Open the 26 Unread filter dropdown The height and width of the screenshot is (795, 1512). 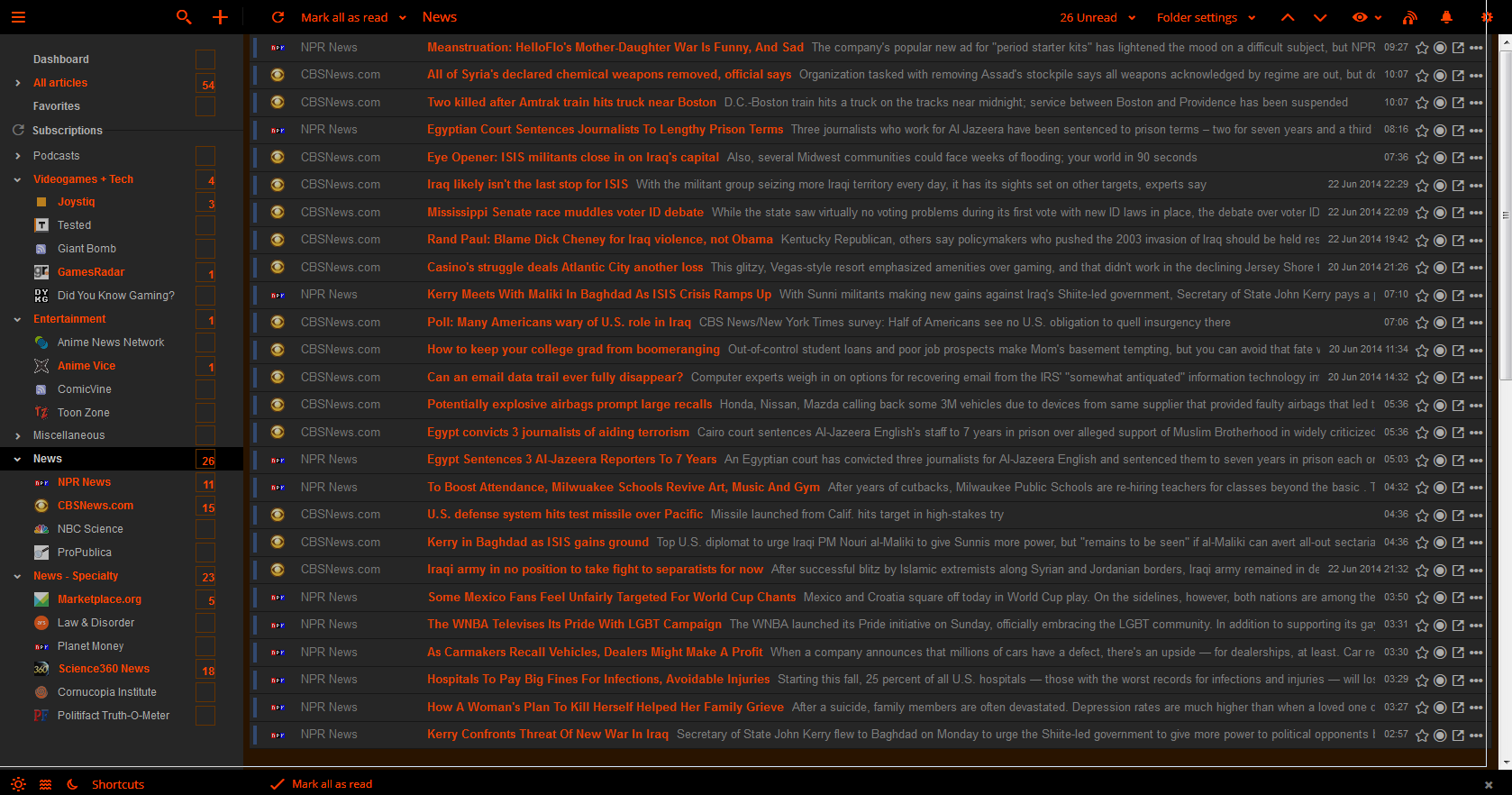click(1098, 17)
